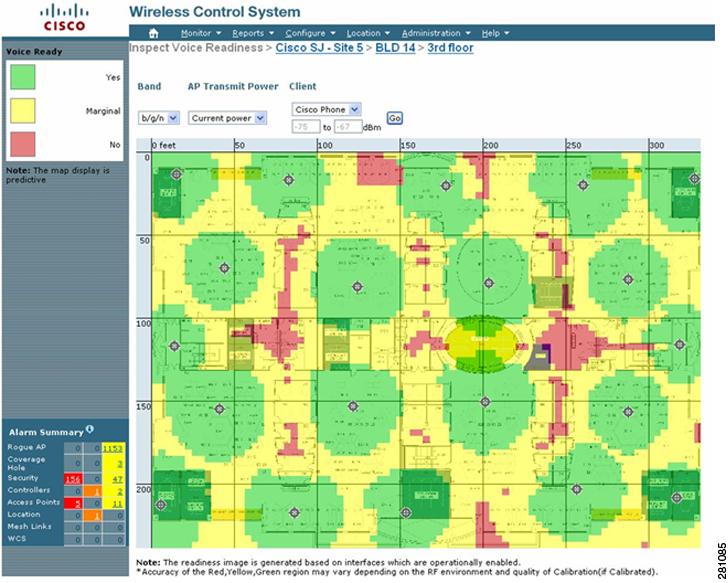Select the AP marker on the left edge at 100 feet

(174, 346)
